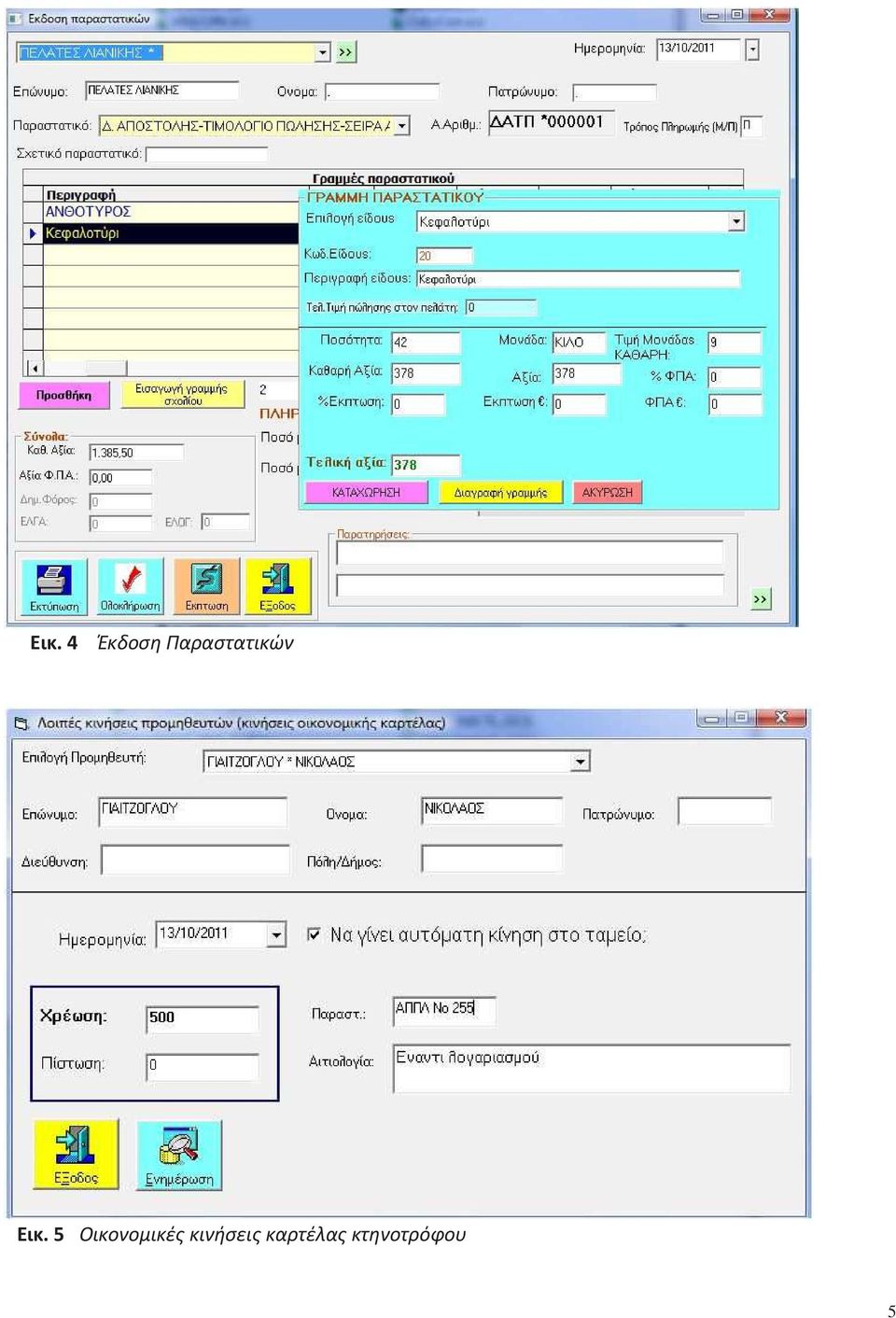Click the Αξία Φ.Π.Α. total field
The width and height of the screenshot is (896, 1318).
point(120,478)
